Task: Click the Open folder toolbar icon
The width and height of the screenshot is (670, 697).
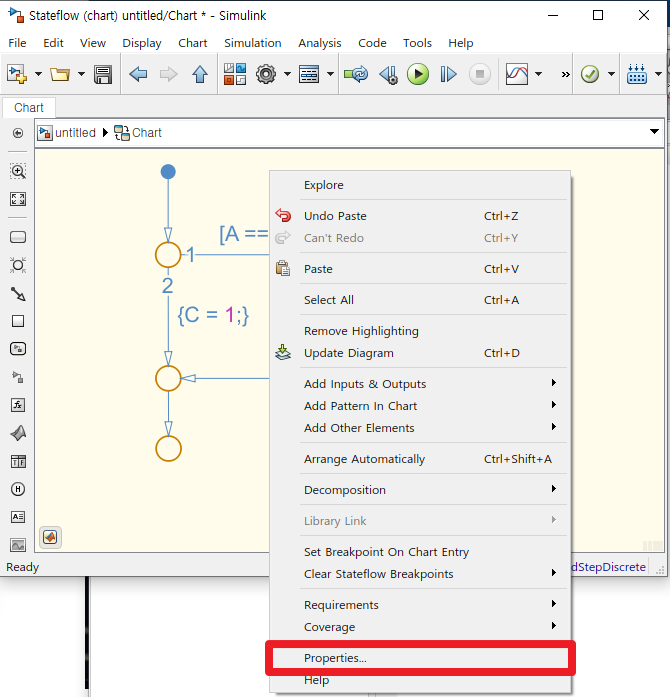Action: coord(60,74)
